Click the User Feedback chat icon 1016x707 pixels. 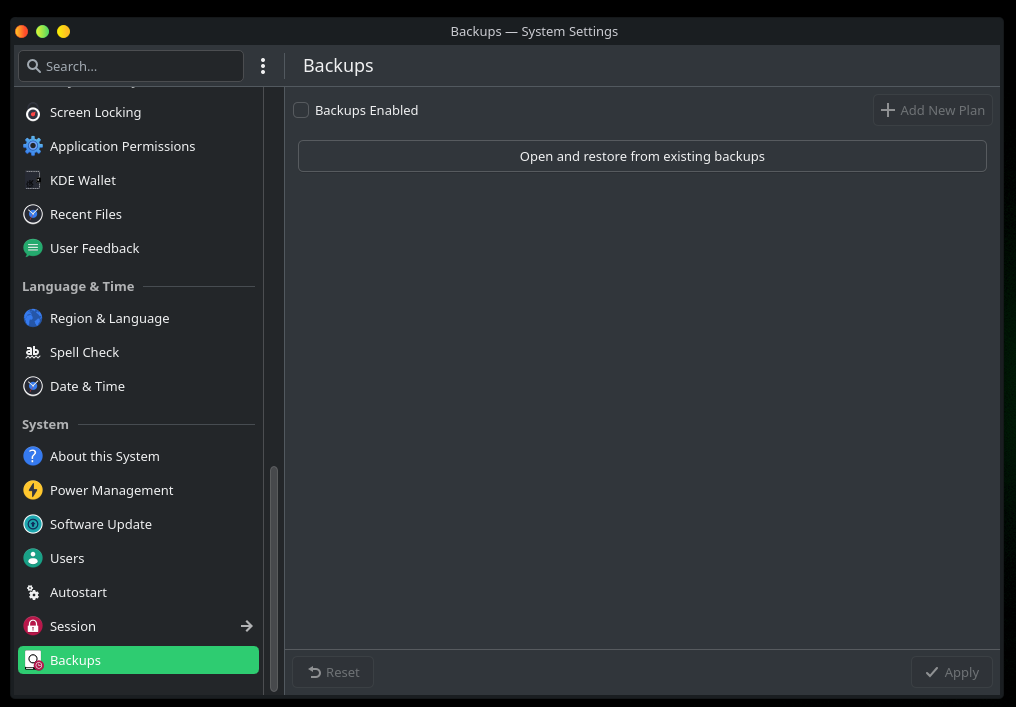[33, 249]
